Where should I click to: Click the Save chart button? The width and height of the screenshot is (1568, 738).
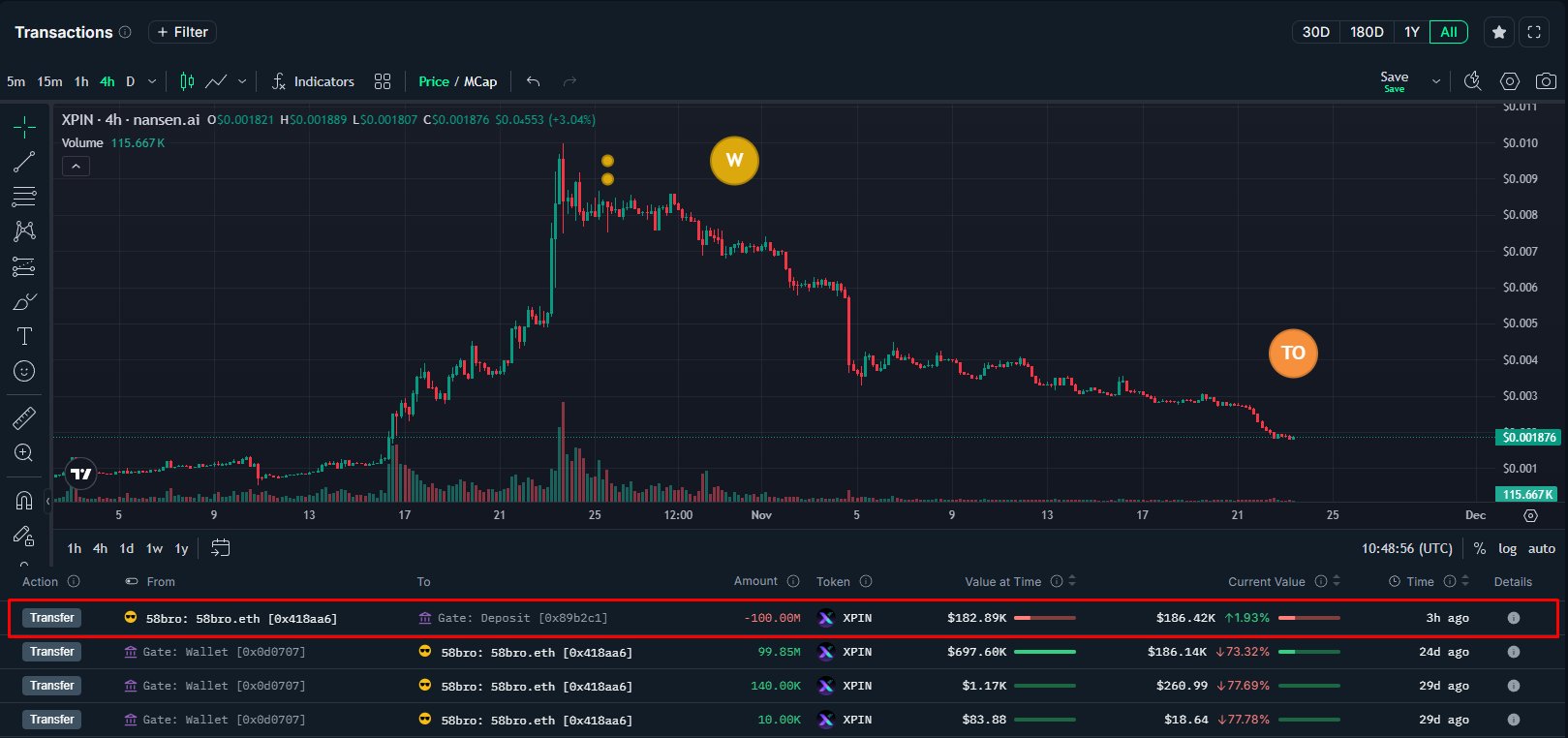coord(1395,81)
